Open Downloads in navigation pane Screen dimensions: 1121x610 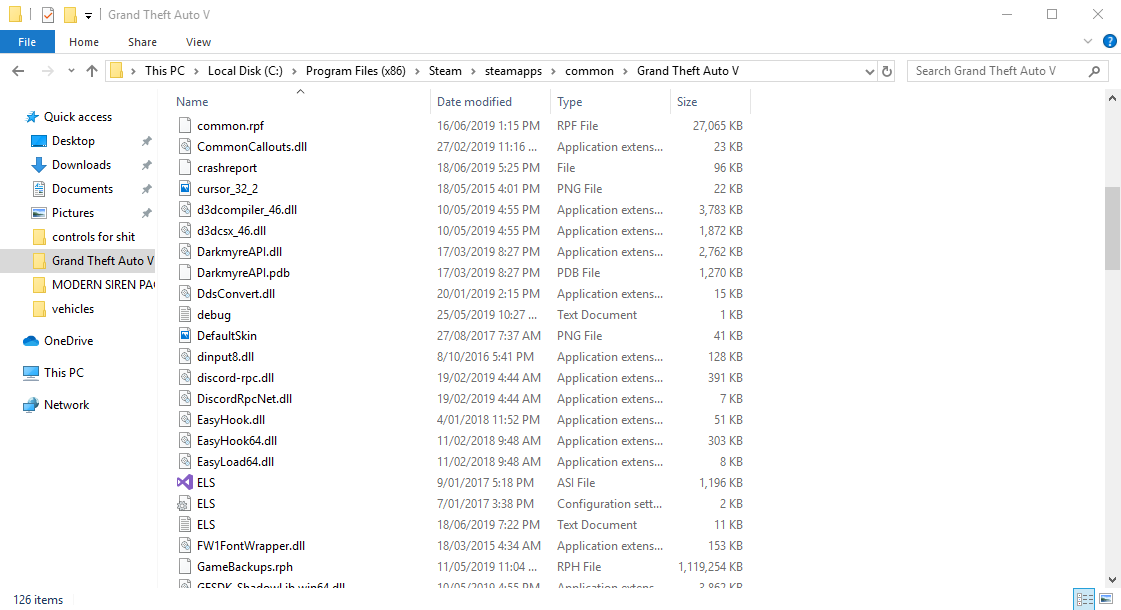tap(82, 164)
